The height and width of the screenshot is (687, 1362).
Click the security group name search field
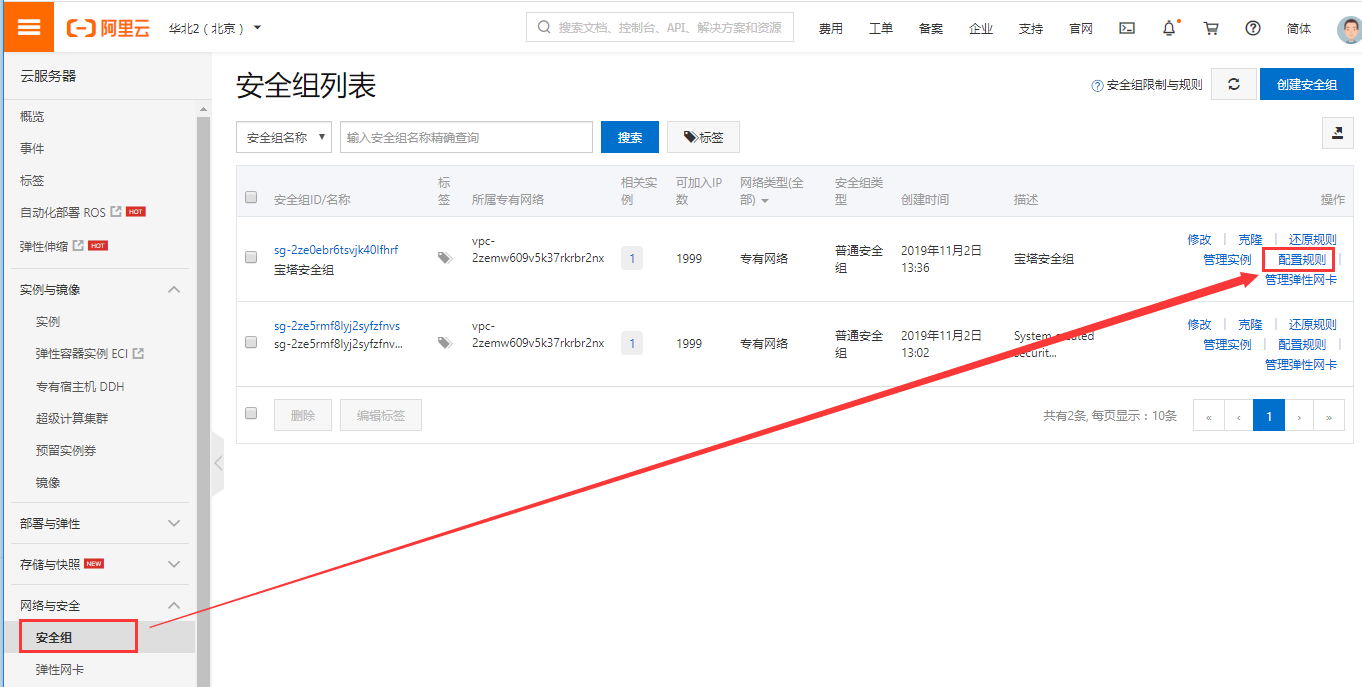(466, 138)
